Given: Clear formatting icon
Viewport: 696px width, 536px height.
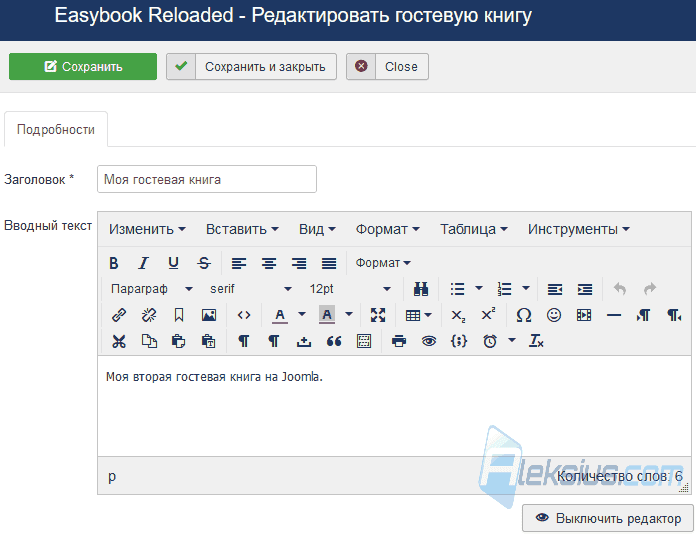Looking at the screenshot, I should pos(536,341).
